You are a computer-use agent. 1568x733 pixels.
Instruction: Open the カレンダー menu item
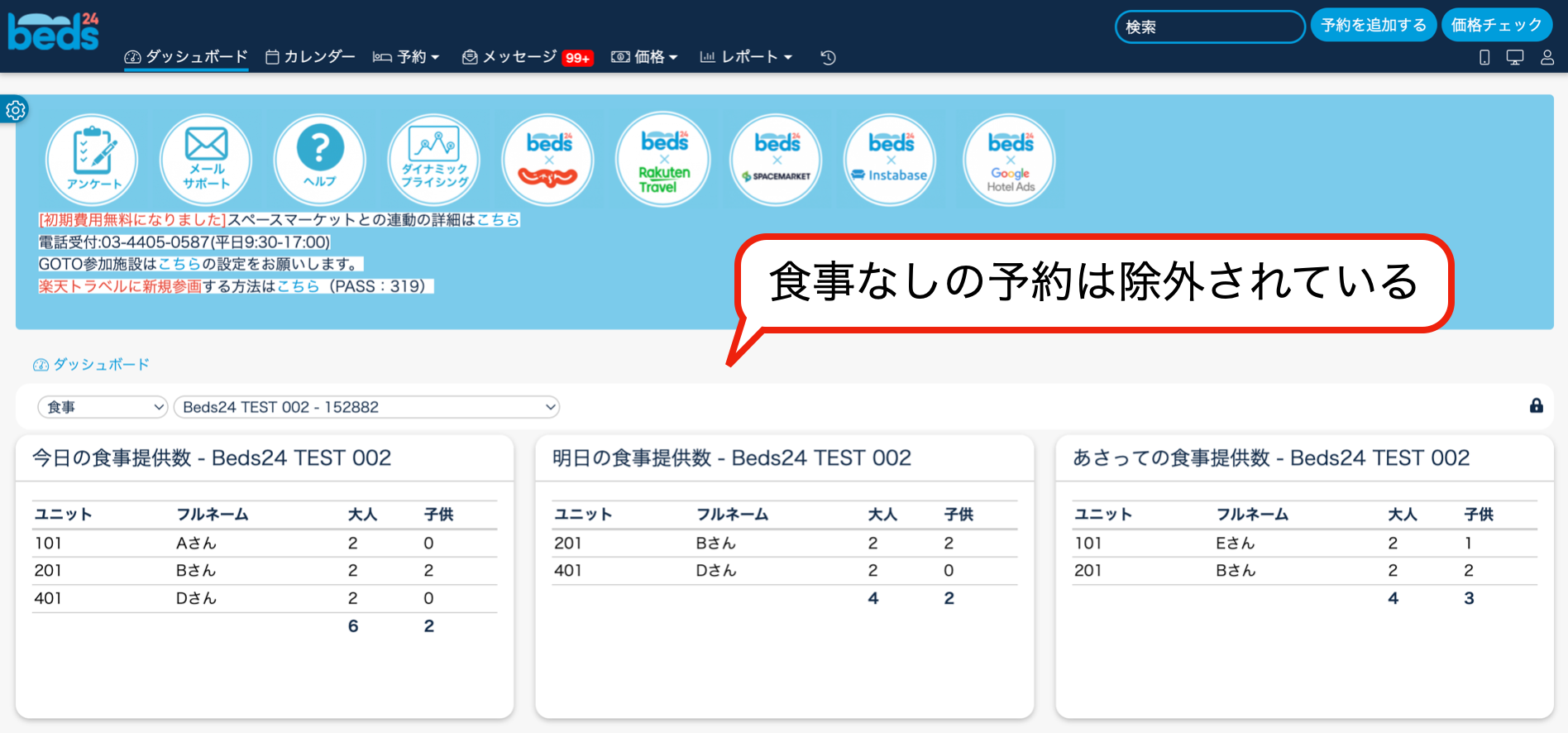click(x=310, y=57)
